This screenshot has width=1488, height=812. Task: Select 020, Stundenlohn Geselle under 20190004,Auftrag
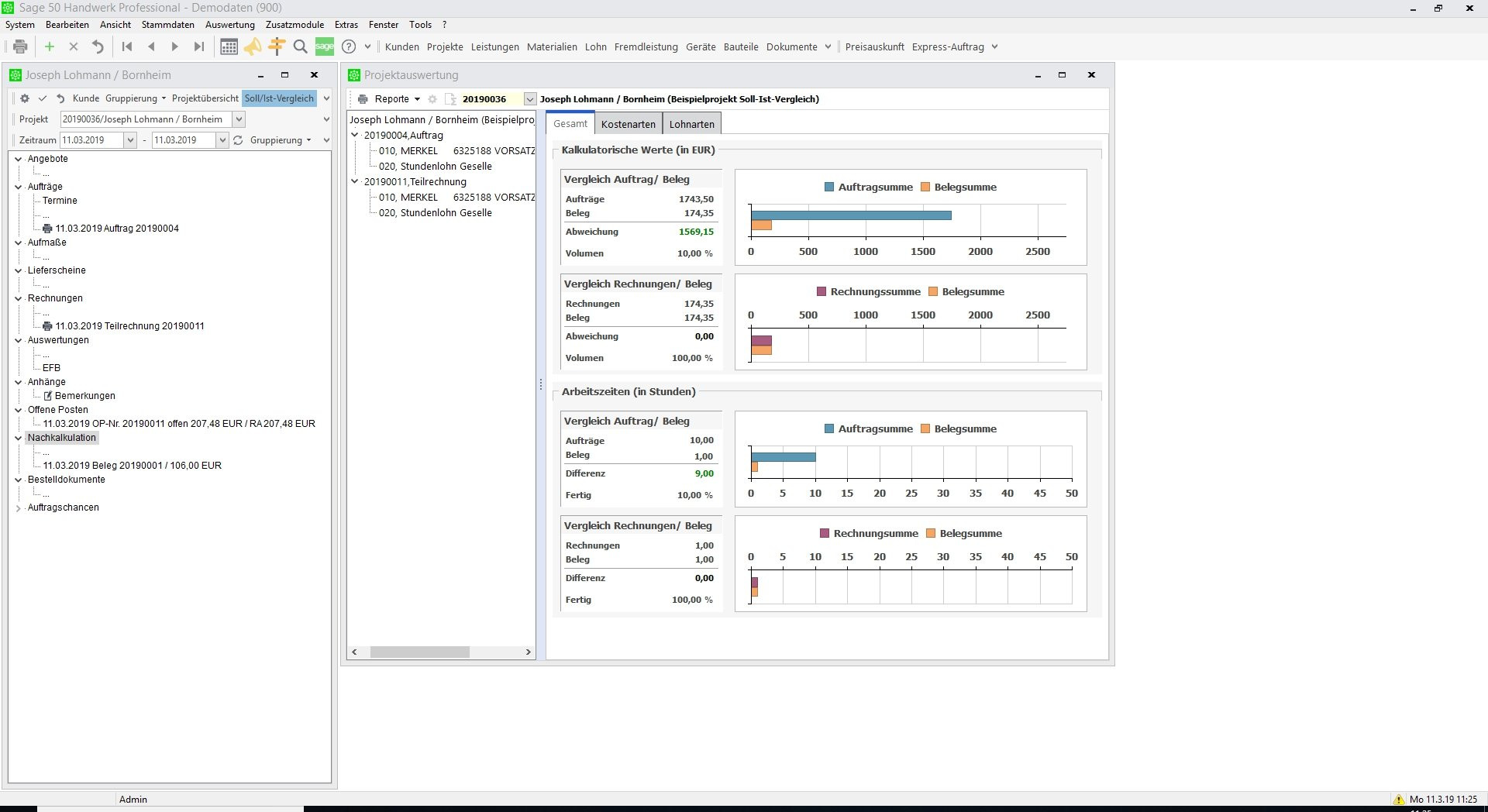pyautogui.click(x=436, y=166)
